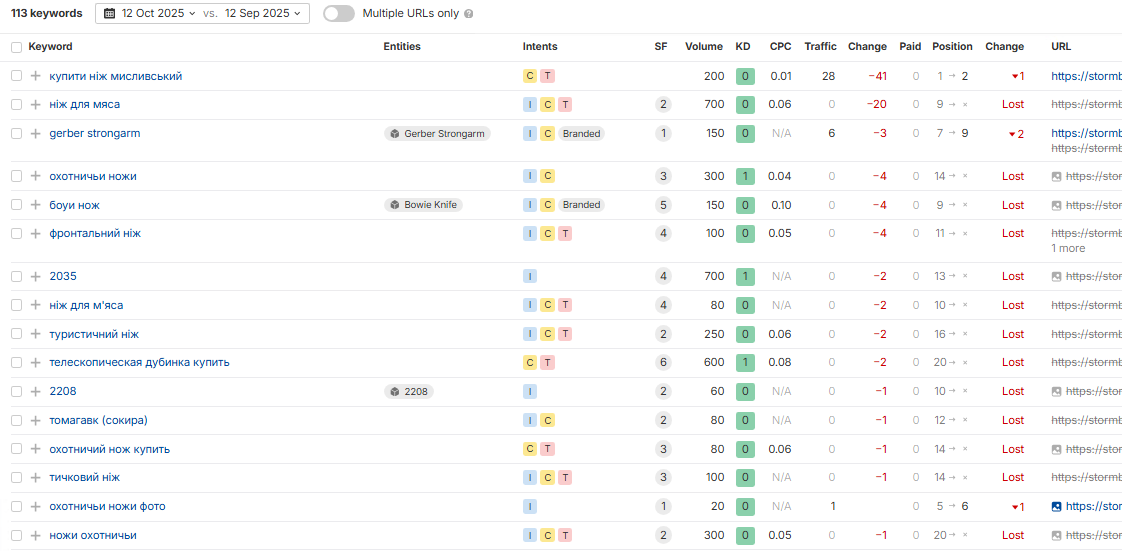This screenshot has height=551, width=1122.
Task: Open keyword link охотничьи ножи фото
Action: tap(107, 507)
